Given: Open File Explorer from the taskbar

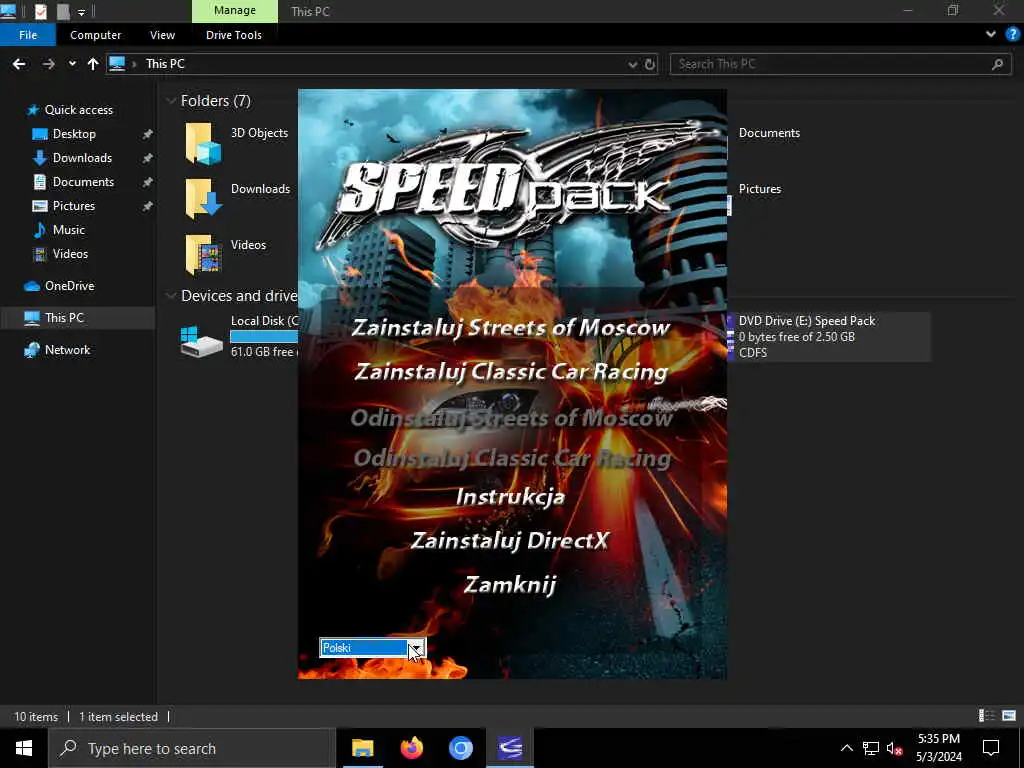Looking at the screenshot, I should (362, 748).
